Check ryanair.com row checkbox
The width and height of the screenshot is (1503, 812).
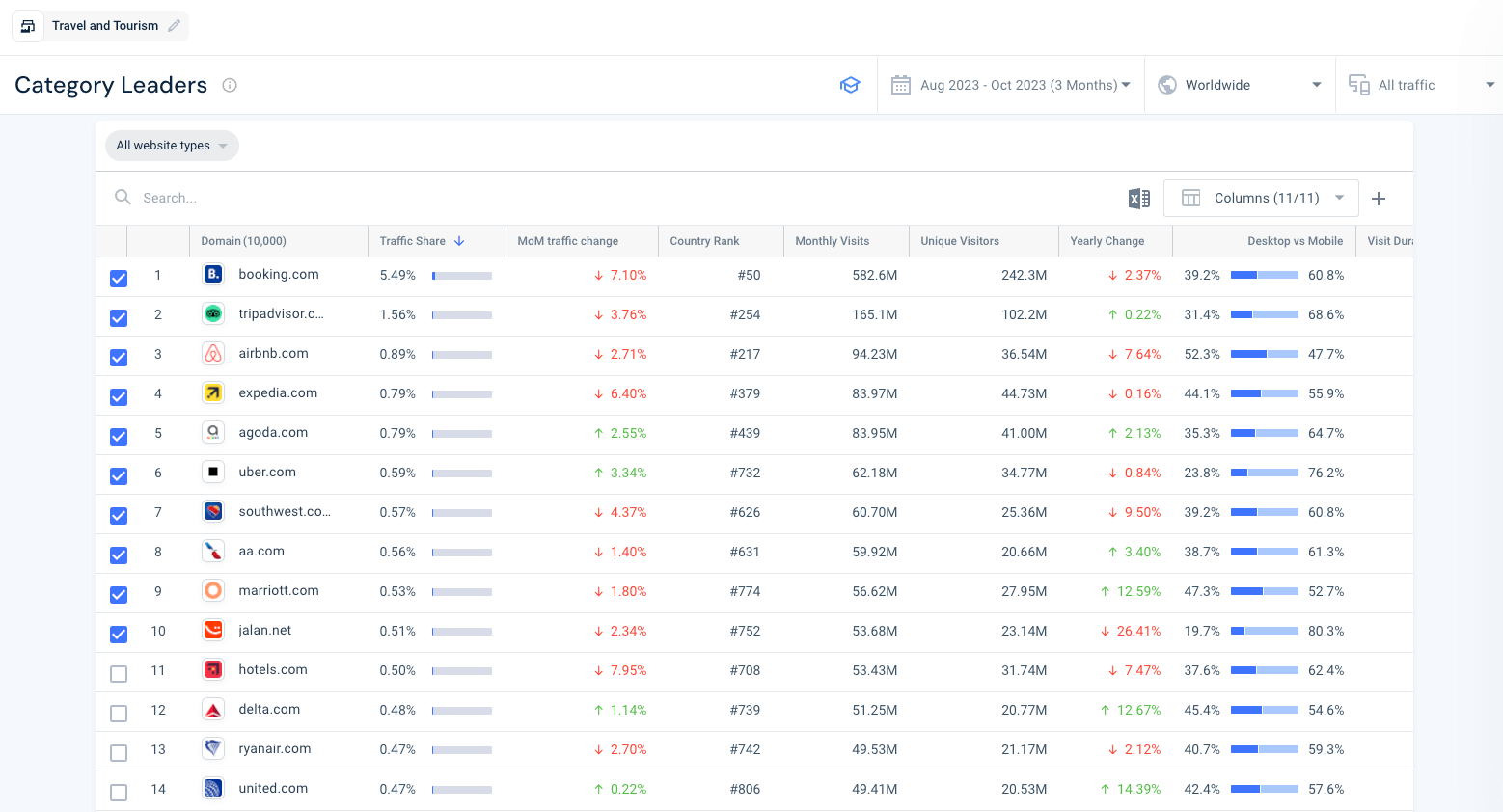tap(119, 753)
